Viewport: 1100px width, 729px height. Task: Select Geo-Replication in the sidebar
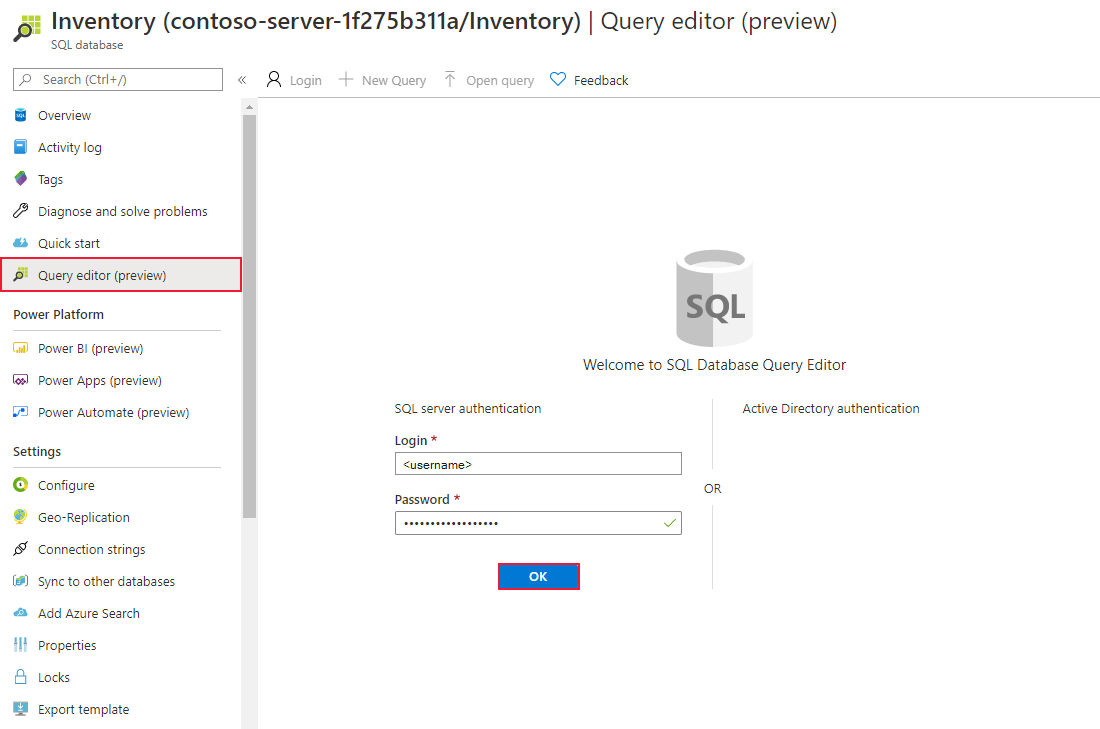coord(85,516)
